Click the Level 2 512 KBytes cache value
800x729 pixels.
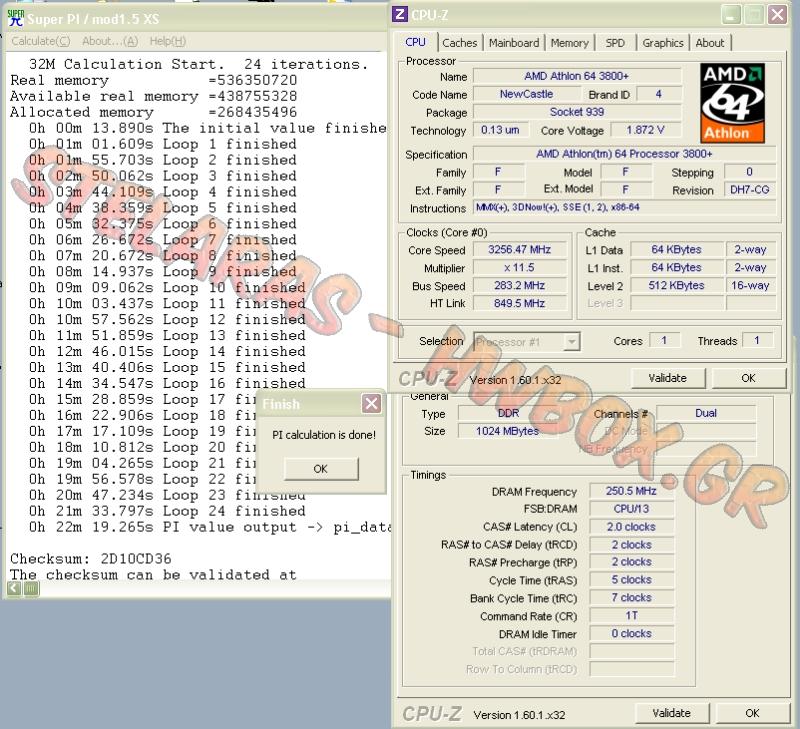676,286
